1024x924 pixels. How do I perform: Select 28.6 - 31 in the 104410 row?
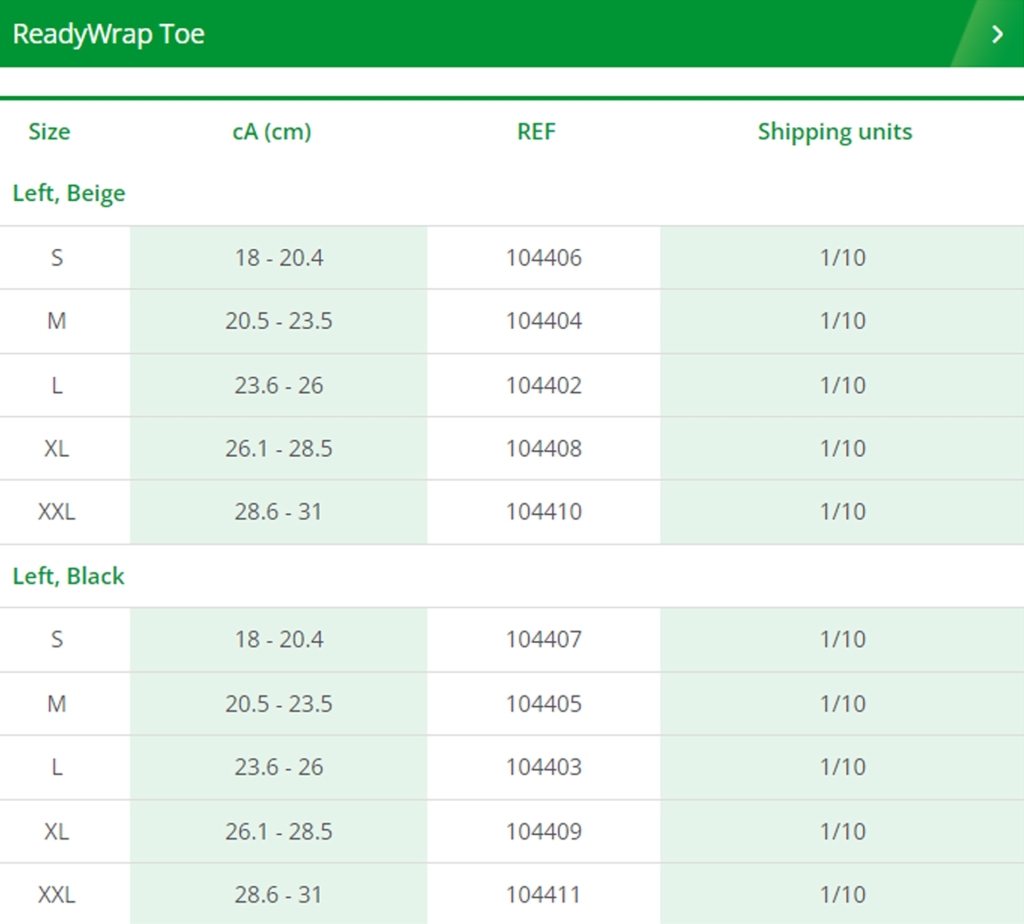coord(279,512)
